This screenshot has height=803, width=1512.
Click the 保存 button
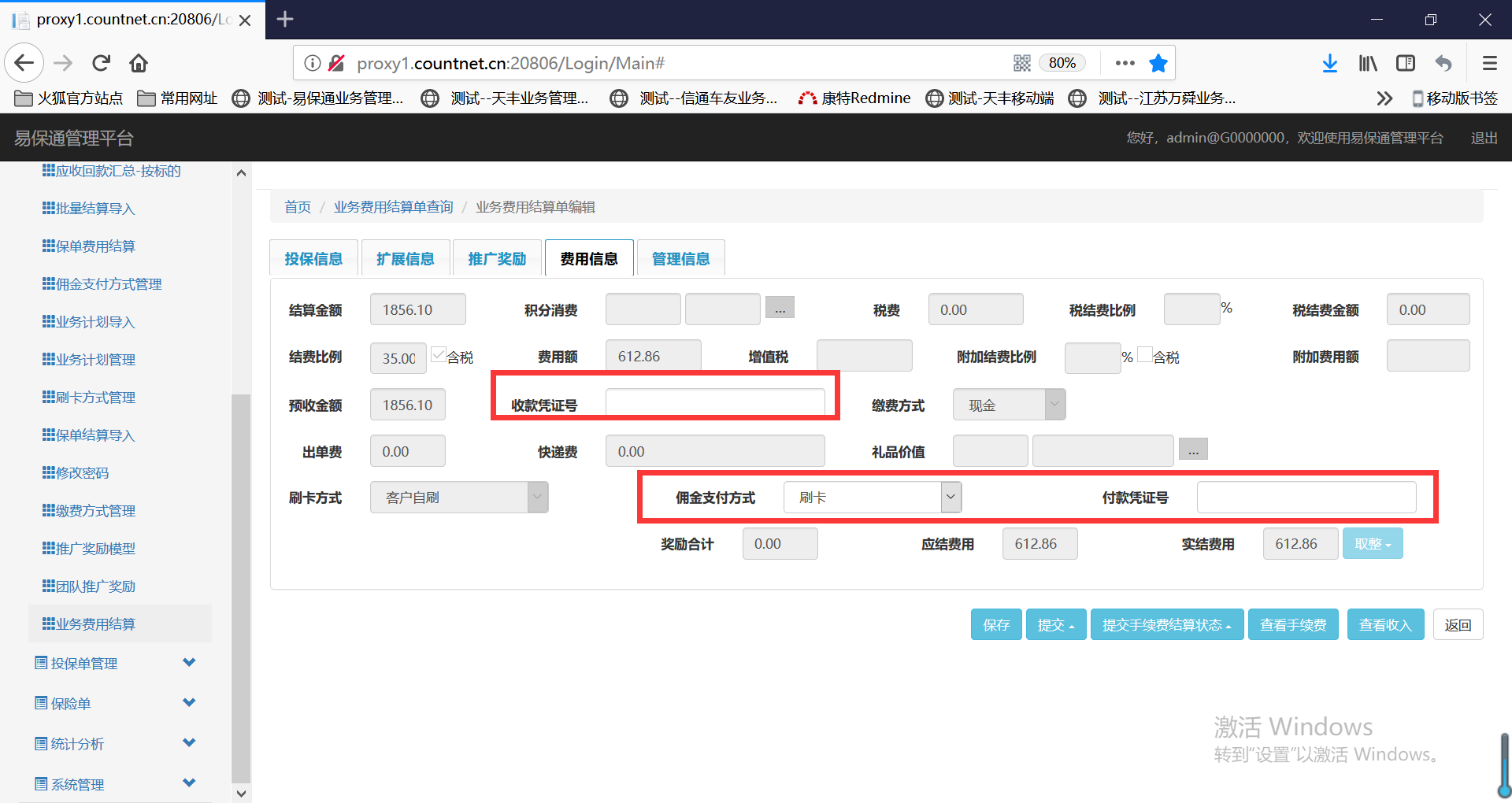pos(996,625)
